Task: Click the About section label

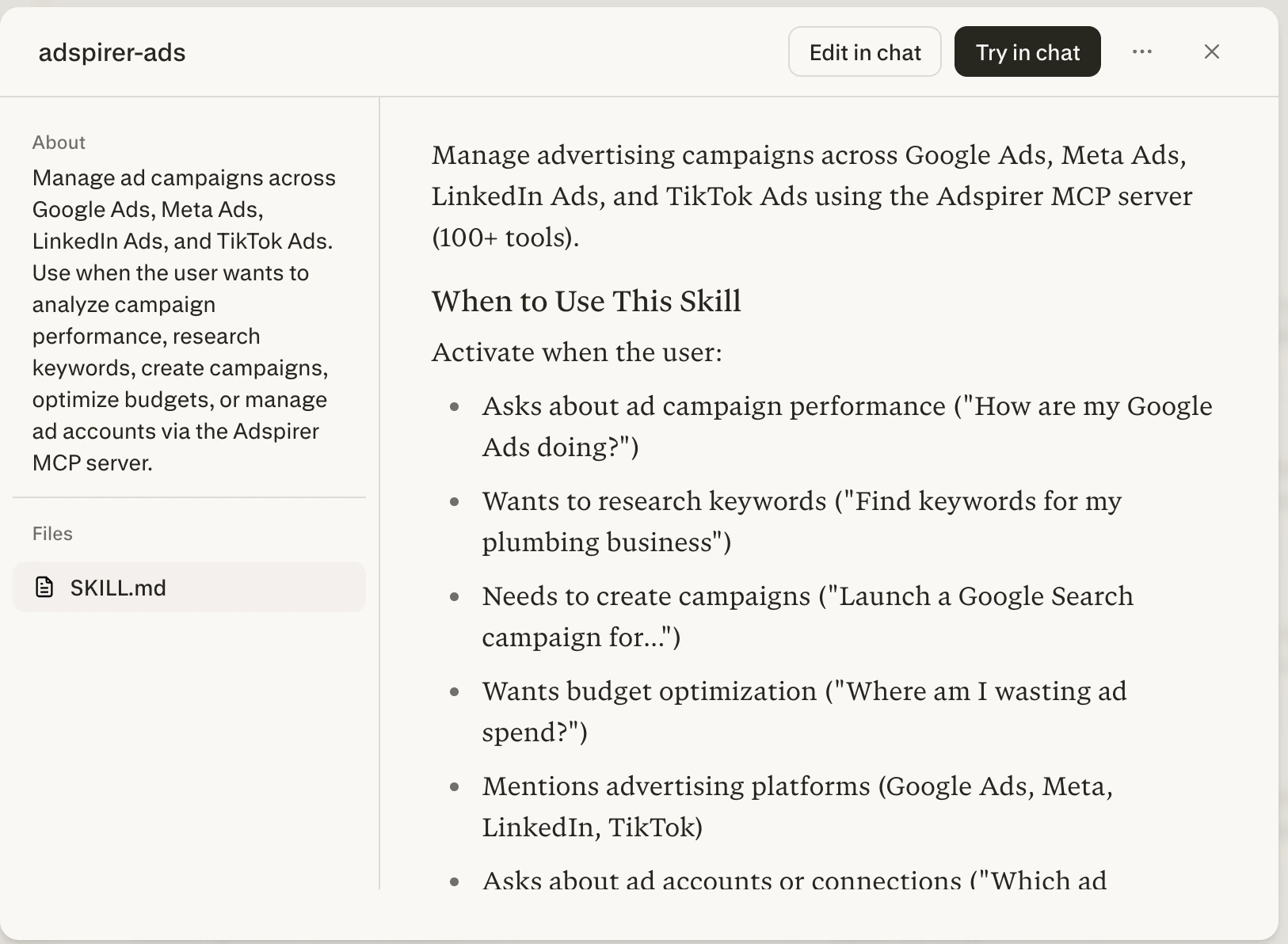Action: point(58,142)
